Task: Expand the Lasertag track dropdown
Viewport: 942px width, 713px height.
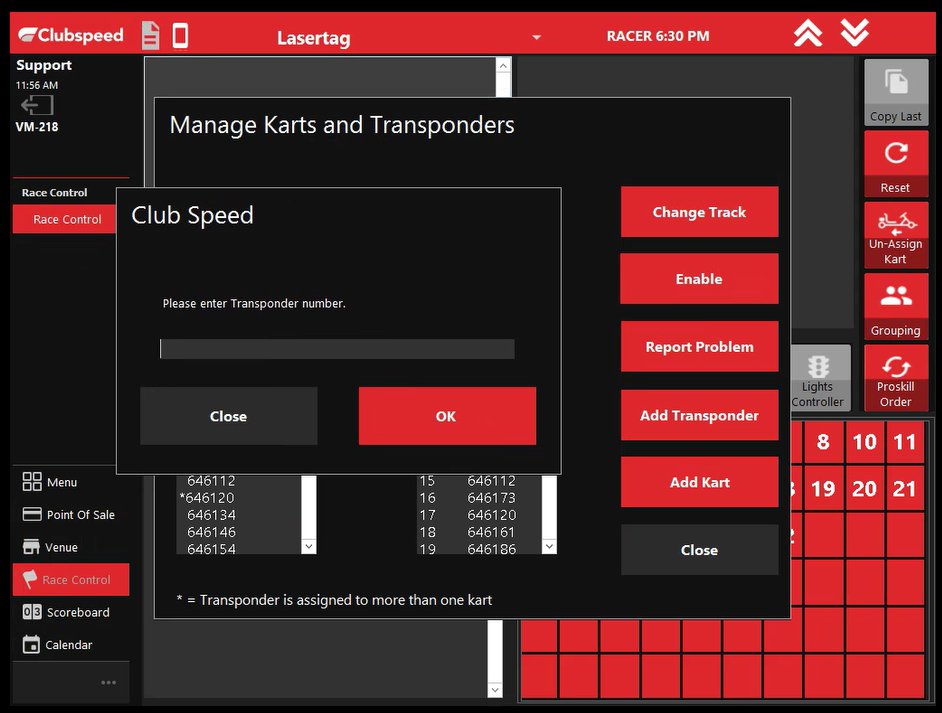Action: [536, 37]
